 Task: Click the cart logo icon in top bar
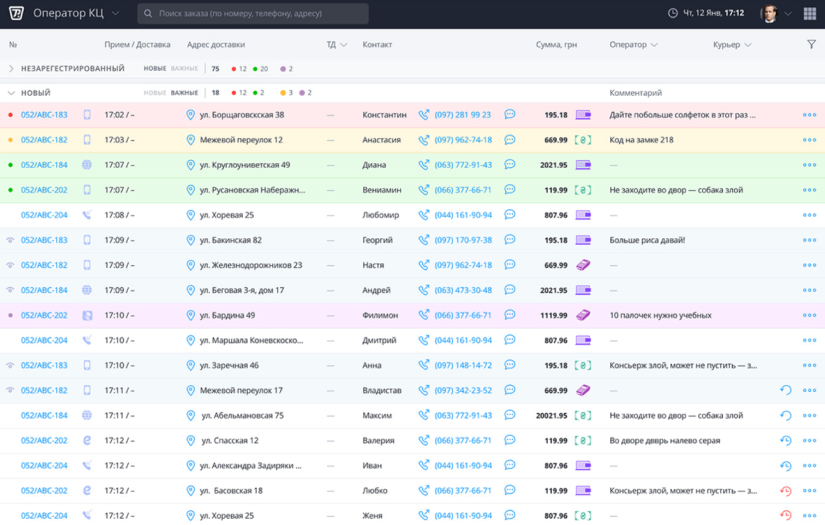point(16,13)
